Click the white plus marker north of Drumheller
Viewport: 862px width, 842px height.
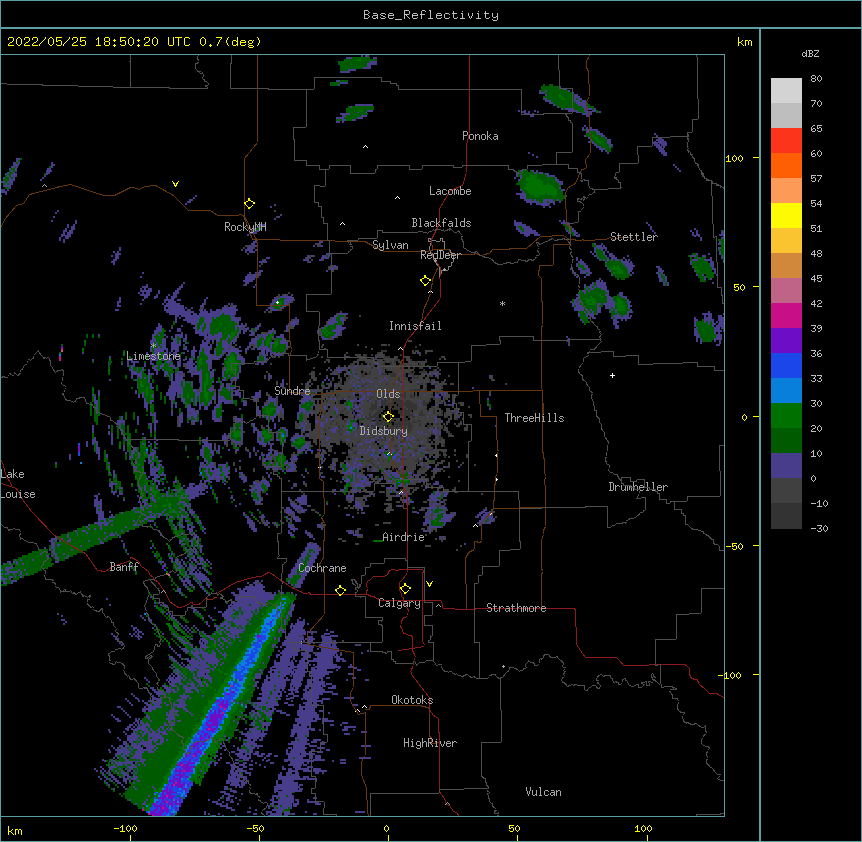coord(612,375)
